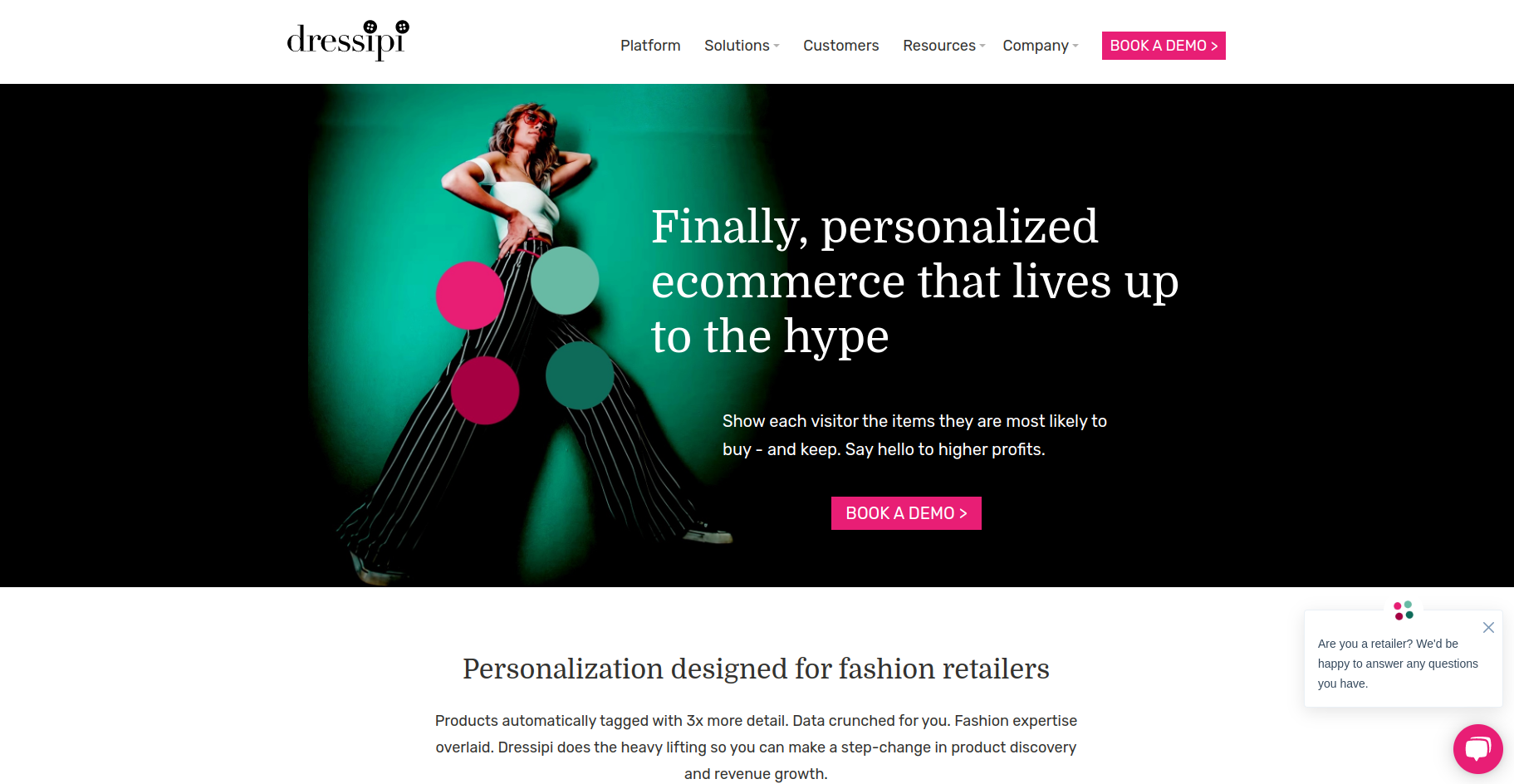Expand the Resources dropdown menu
Screen dimensions: 1514x784
[x=944, y=46]
